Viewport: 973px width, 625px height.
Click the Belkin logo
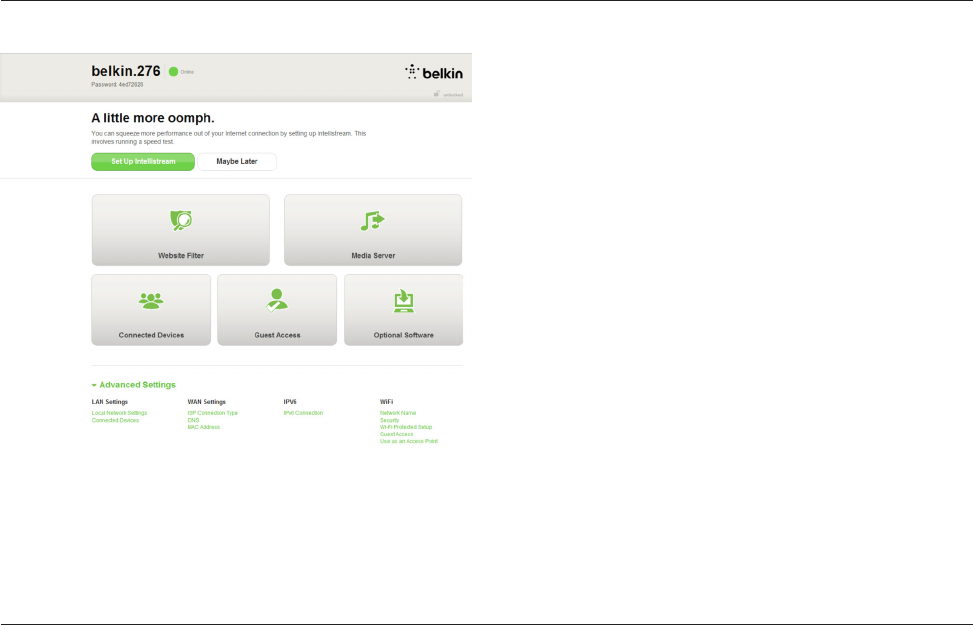(x=434, y=72)
